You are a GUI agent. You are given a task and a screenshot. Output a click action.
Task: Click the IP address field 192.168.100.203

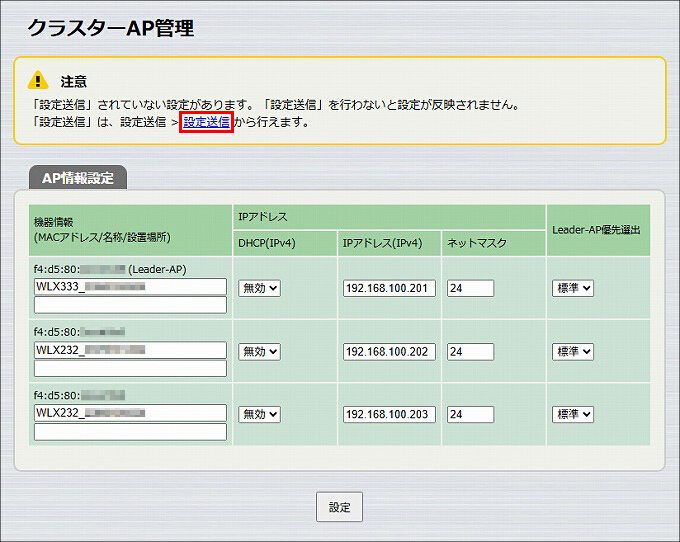[x=389, y=414]
